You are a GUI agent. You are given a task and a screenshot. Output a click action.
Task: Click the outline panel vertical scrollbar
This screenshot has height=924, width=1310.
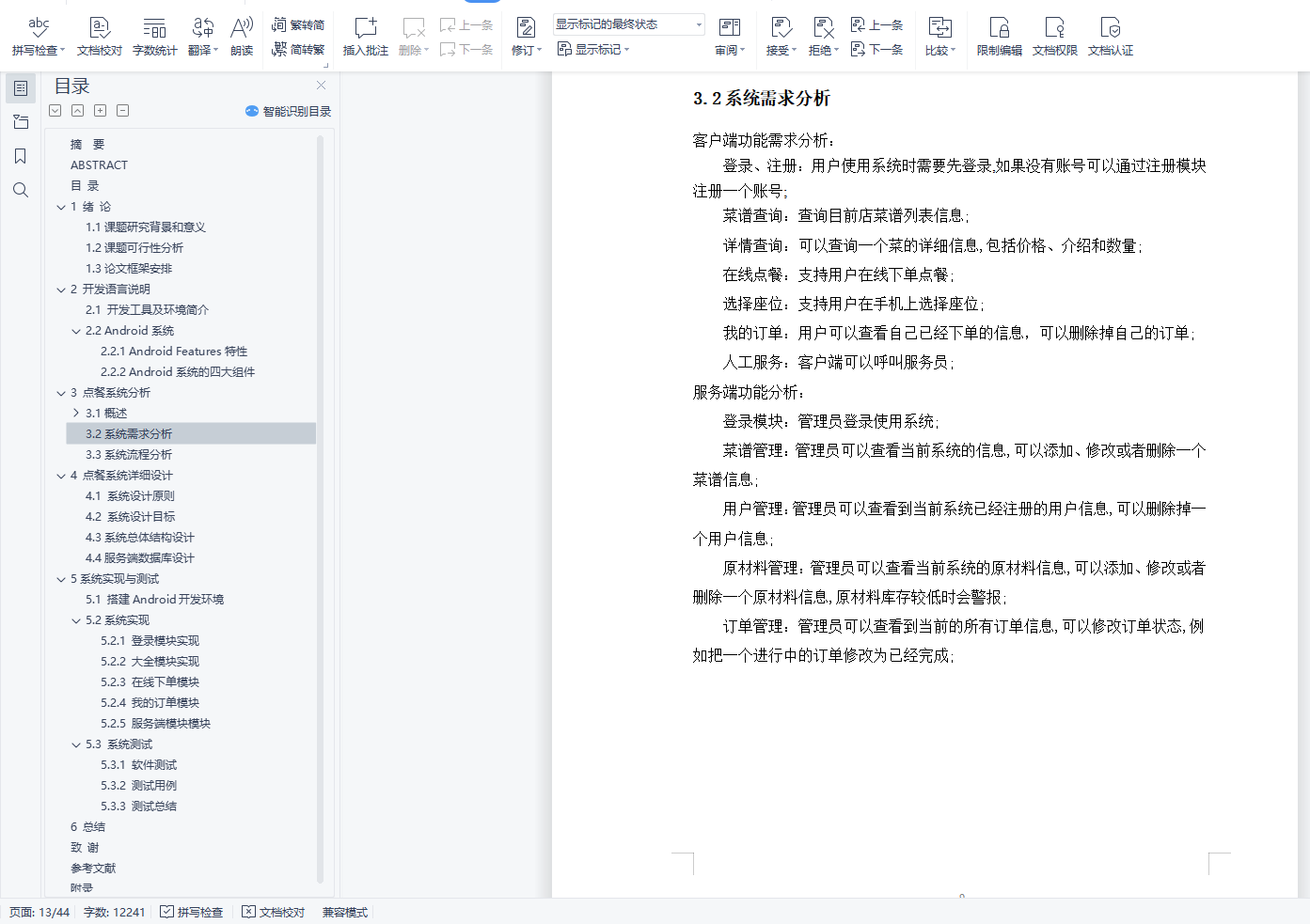coord(320,509)
